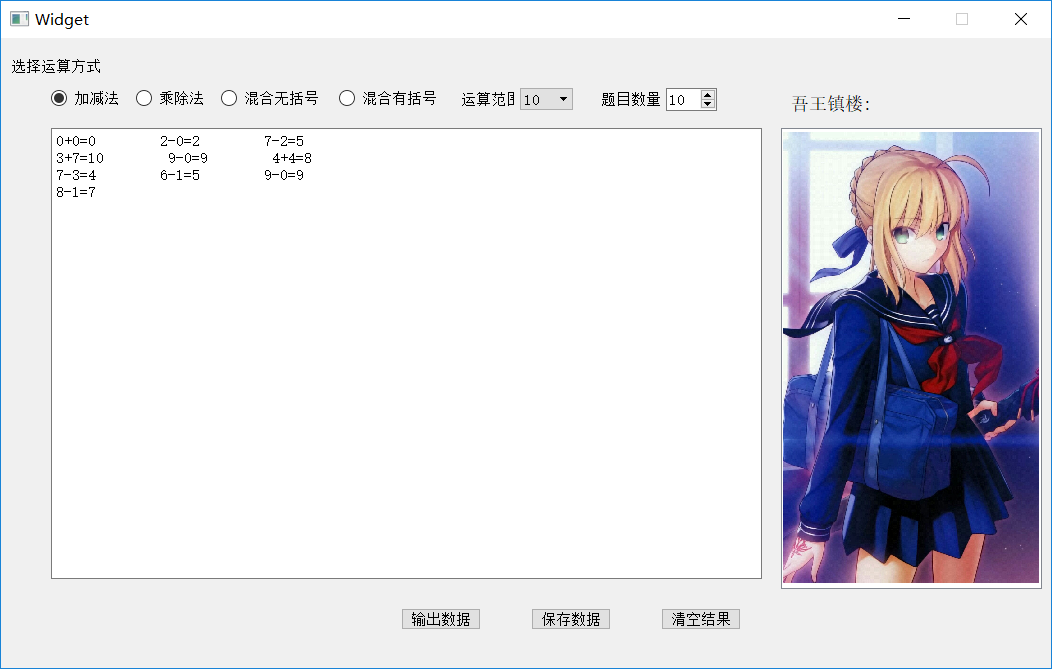Click the equation 6-1=5
Screen dimensions: 1052x669
pyautogui.click(x=180, y=175)
